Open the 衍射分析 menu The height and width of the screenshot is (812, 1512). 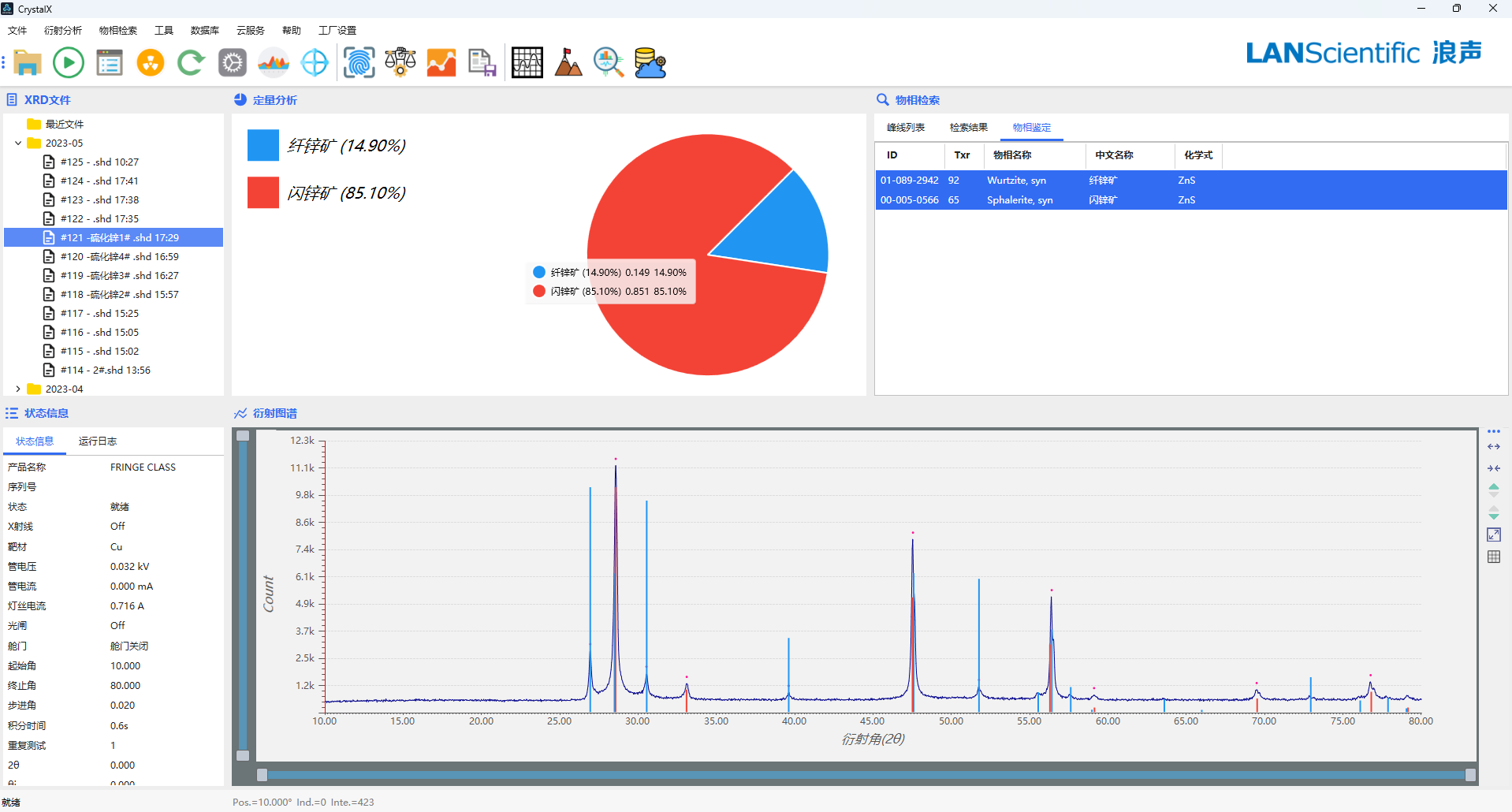pos(63,31)
